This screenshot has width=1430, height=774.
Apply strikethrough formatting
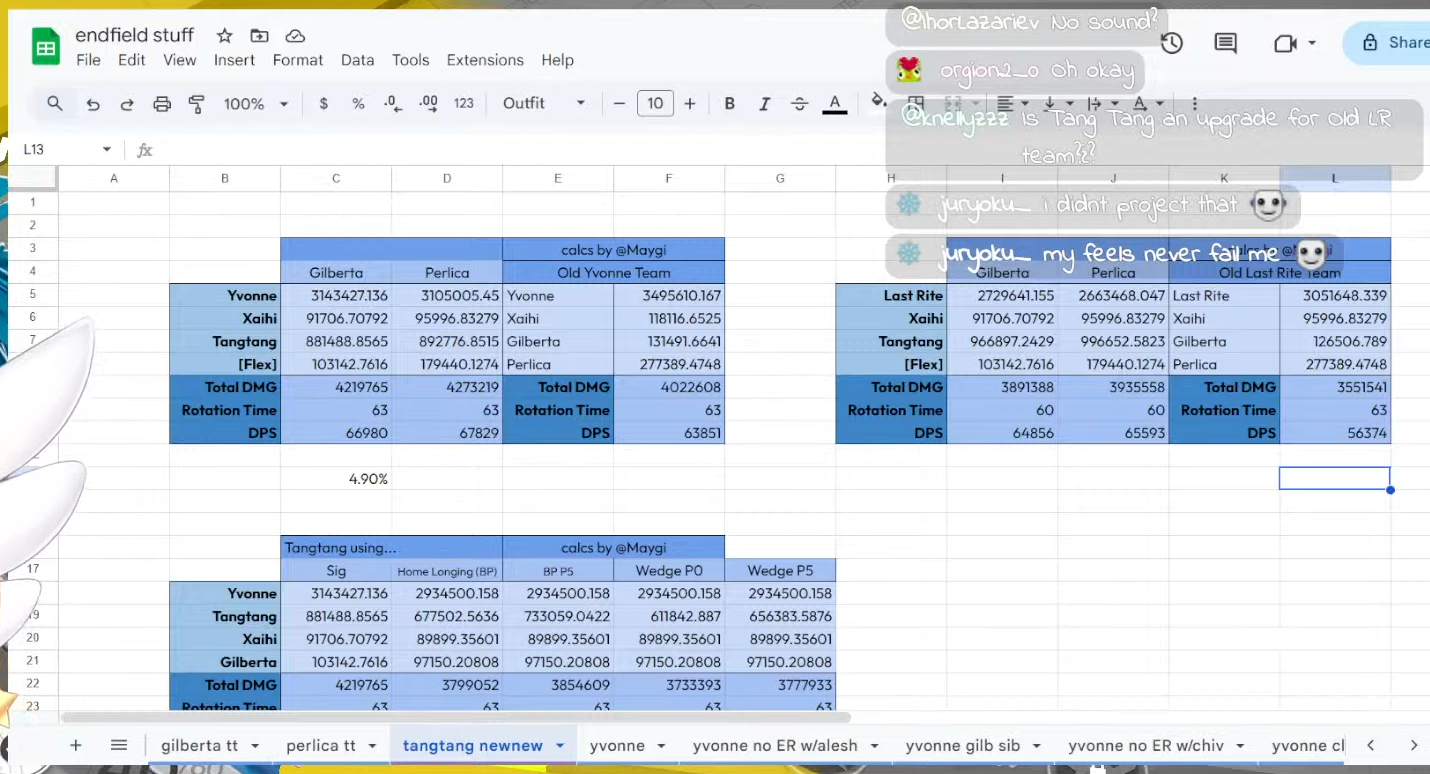799,104
